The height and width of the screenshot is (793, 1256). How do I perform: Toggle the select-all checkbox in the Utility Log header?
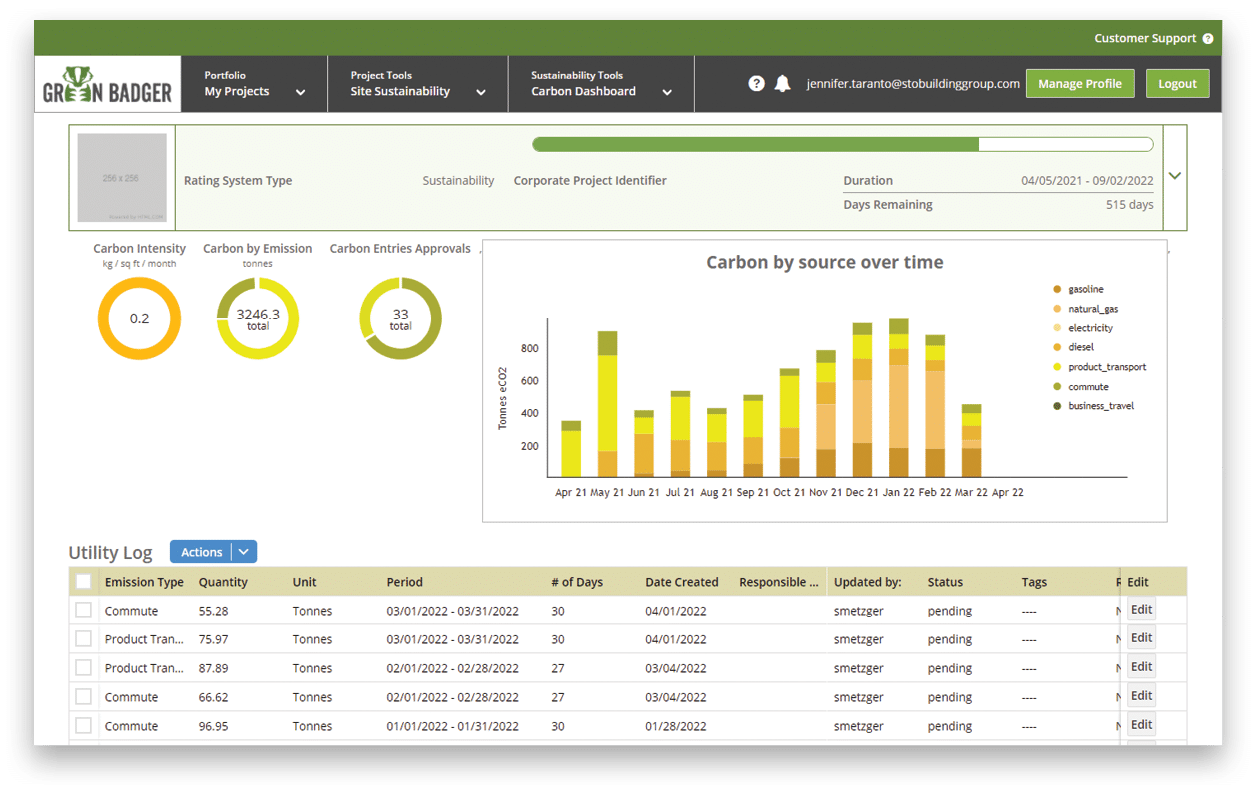84,582
